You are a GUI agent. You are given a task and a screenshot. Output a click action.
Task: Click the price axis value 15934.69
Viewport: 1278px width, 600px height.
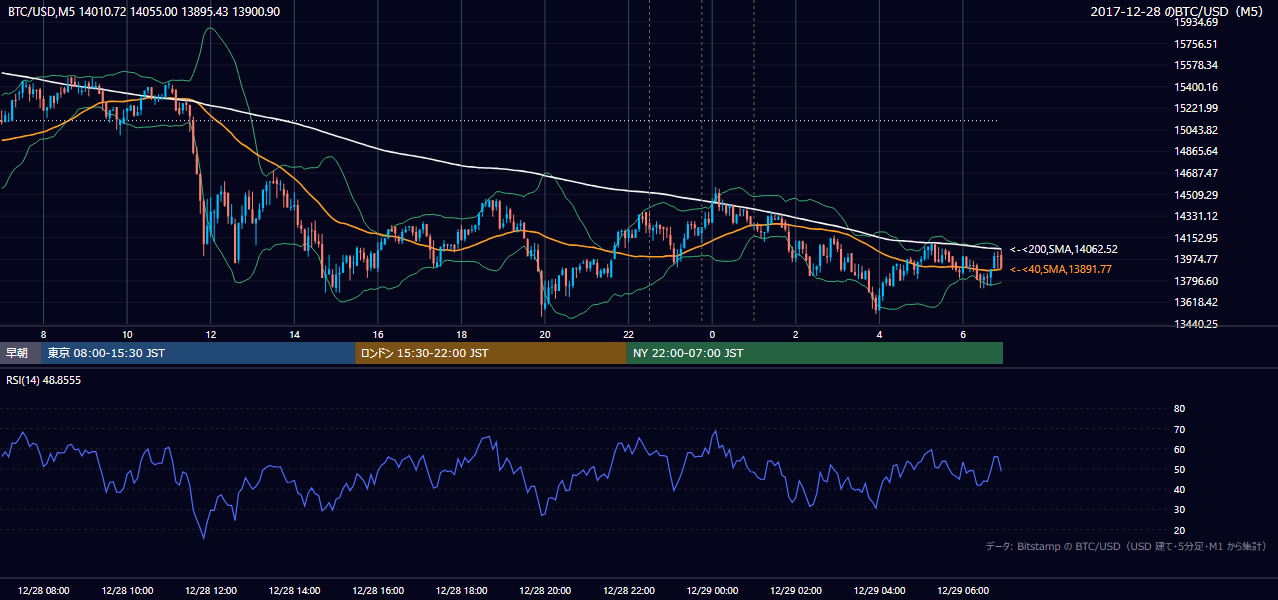coord(1196,22)
